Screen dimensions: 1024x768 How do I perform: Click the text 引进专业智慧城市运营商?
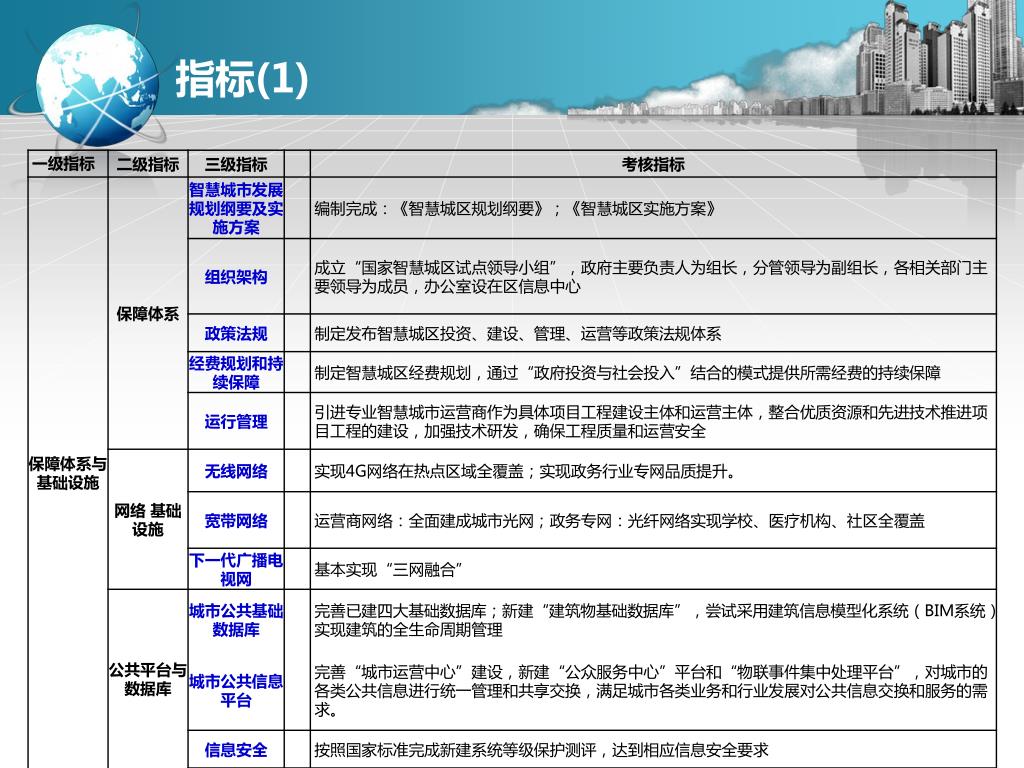pos(650,421)
